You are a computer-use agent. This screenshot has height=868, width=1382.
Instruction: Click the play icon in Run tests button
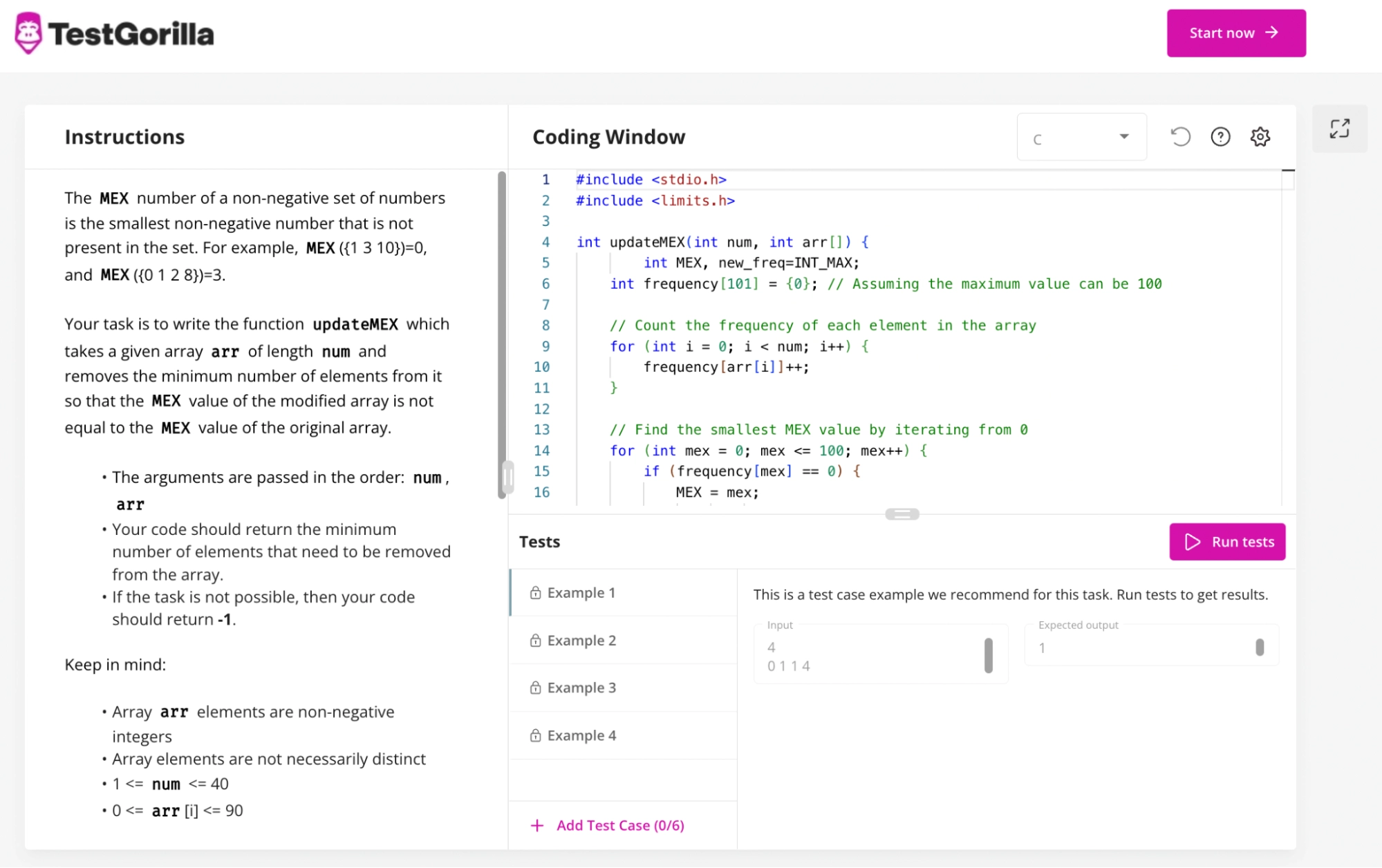pos(1193,542)
